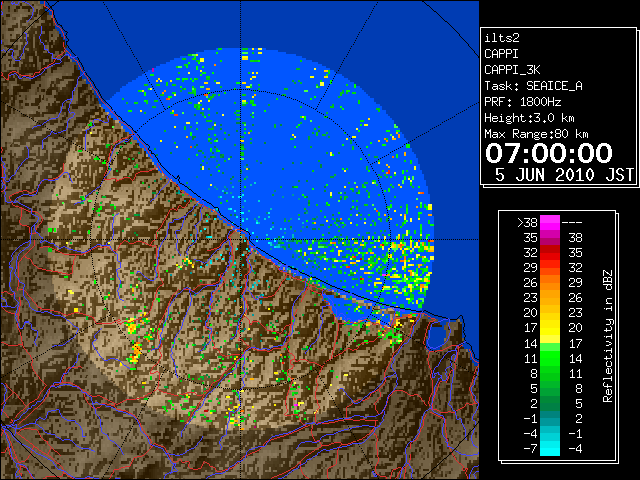The width and height of the screenshot is (640, 480).
Task: Pick the cyan legend band beside -7
Action: pyautogui.click(x=550, y=448)
